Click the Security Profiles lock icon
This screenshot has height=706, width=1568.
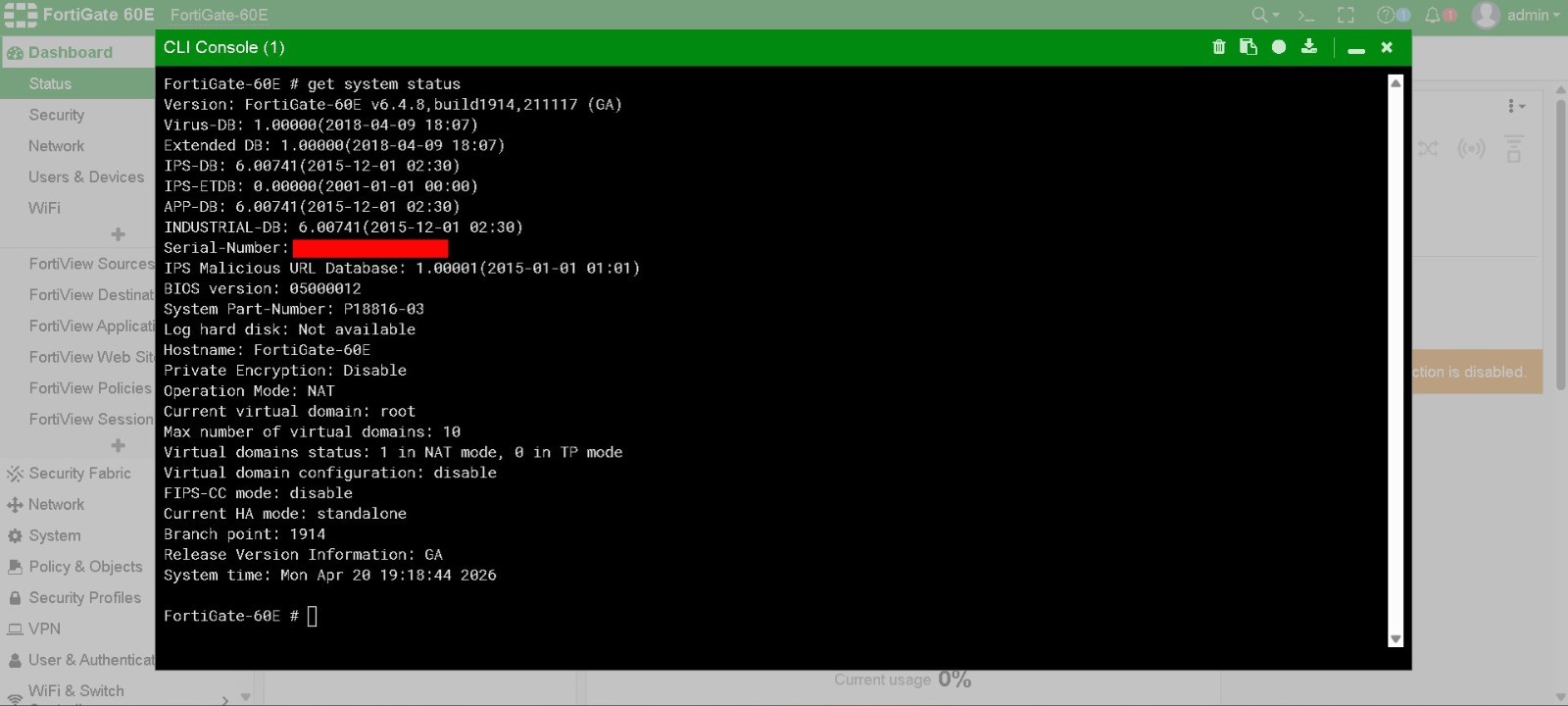pyautogui.click(x=15, y=598)
